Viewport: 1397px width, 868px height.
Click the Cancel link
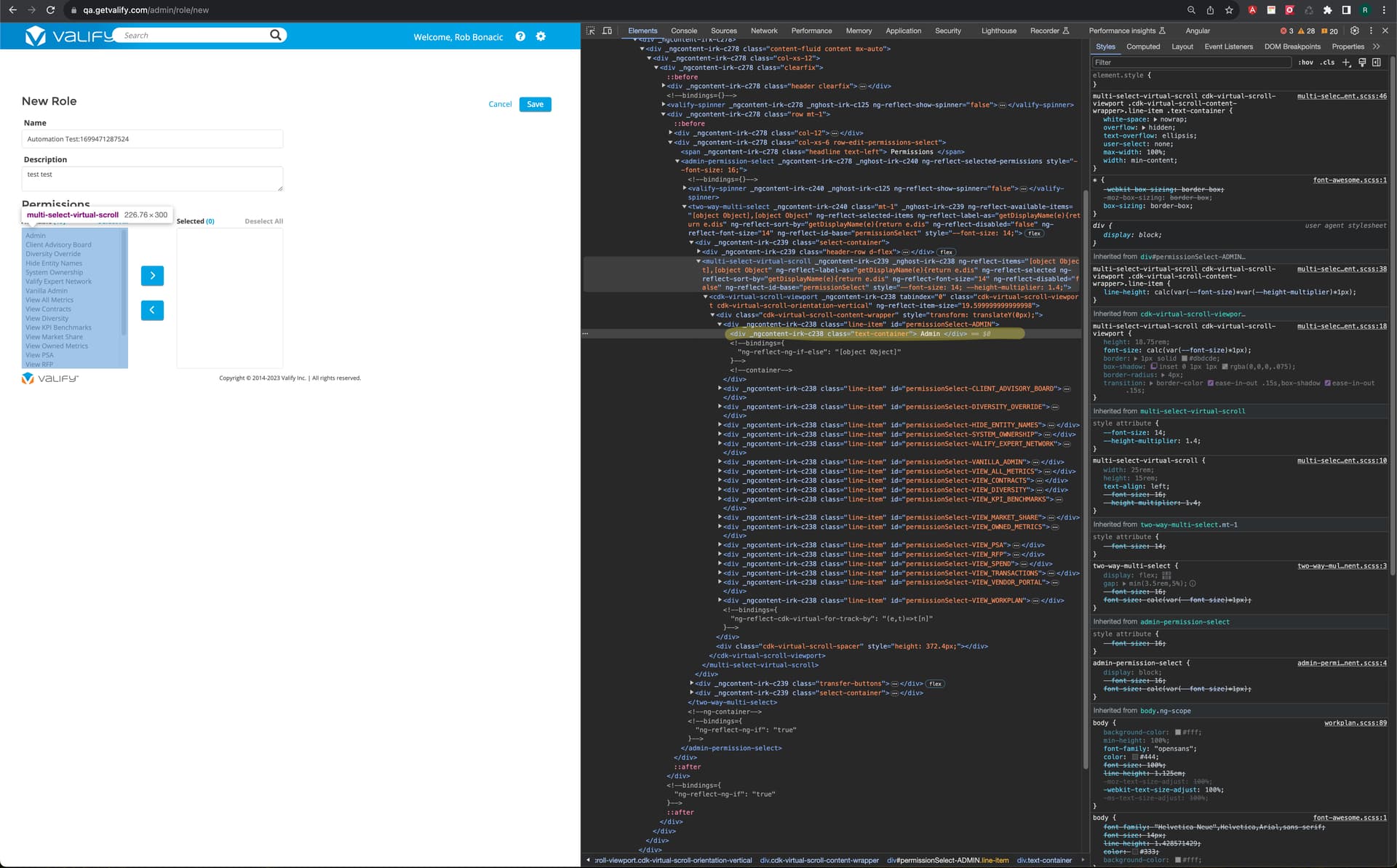pyautogui.click(x=500, y=104)
